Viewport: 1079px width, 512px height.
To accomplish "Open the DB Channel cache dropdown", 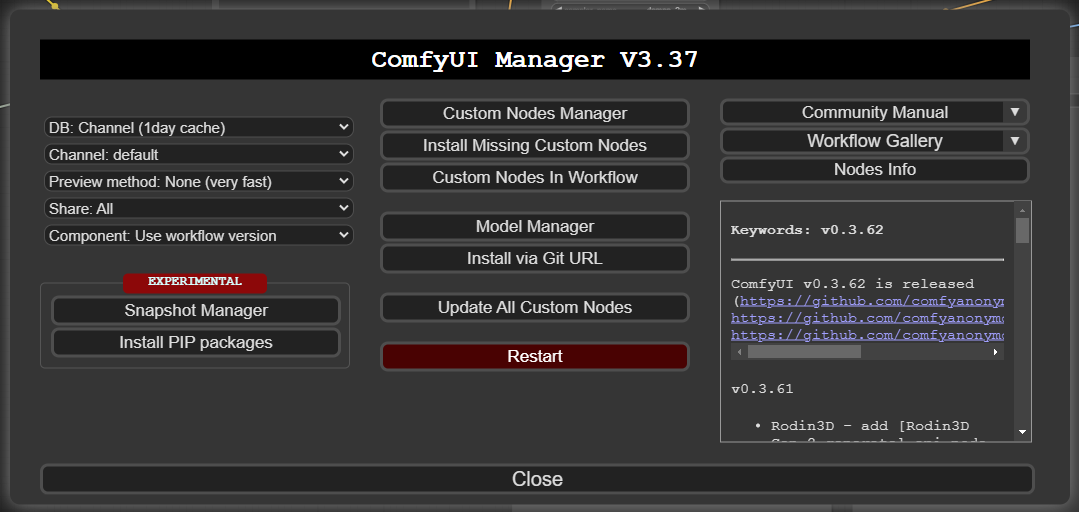I will 199,128.
